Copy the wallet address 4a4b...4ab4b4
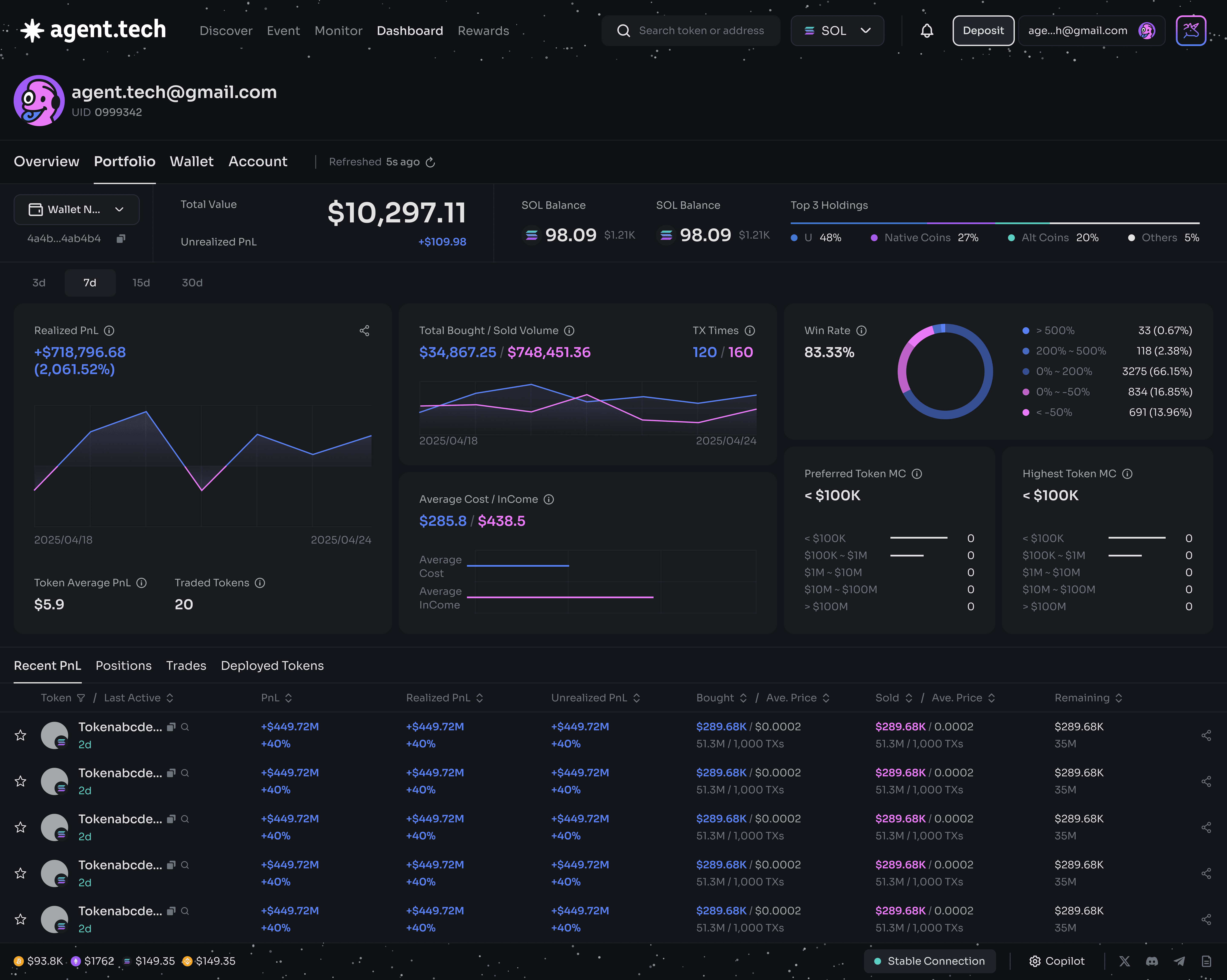Image resolution: width=1227 pixels, height=980 pixels. point(121,238)
